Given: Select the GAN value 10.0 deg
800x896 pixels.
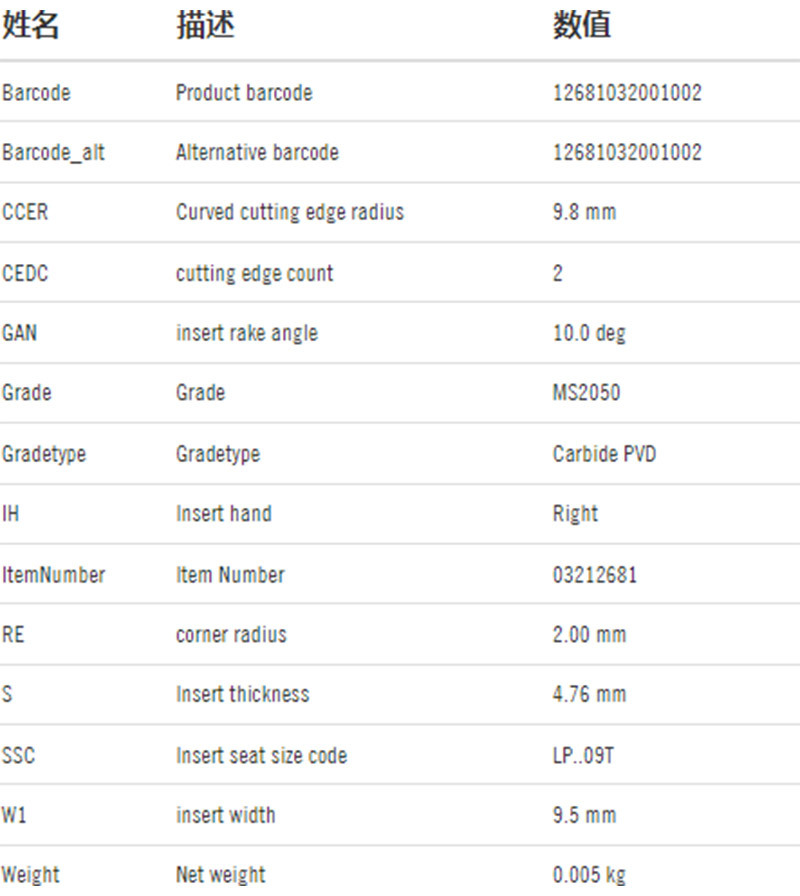Looking at the screenshot, I should click(x=589, y=333).
